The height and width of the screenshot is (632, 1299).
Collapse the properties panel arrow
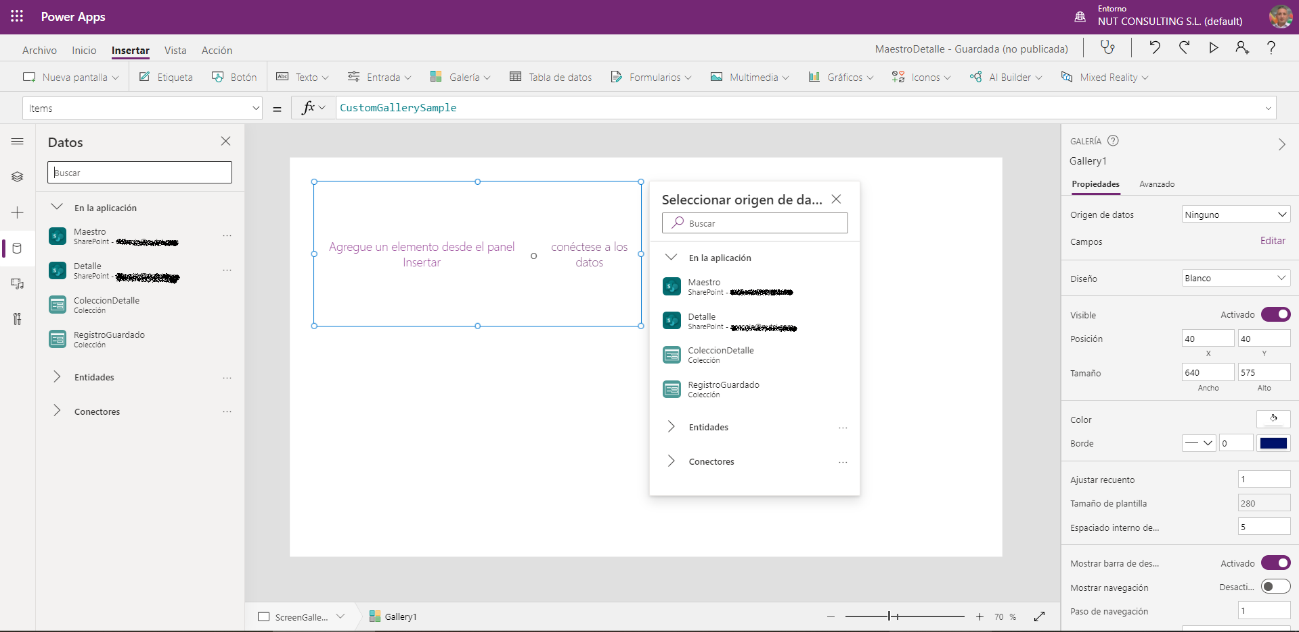(x=1282, y=144)
